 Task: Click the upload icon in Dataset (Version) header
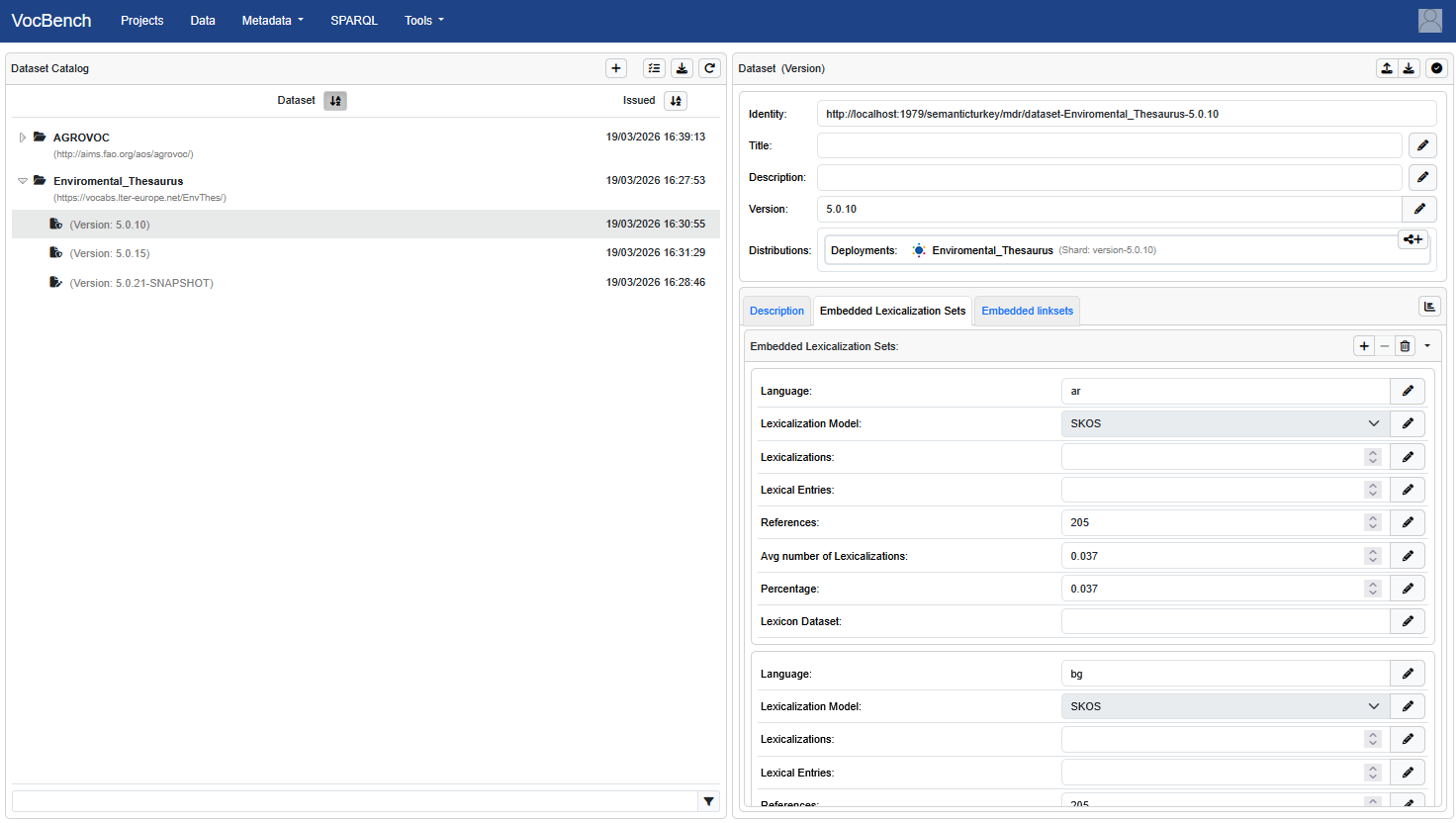click(1387, 68)
